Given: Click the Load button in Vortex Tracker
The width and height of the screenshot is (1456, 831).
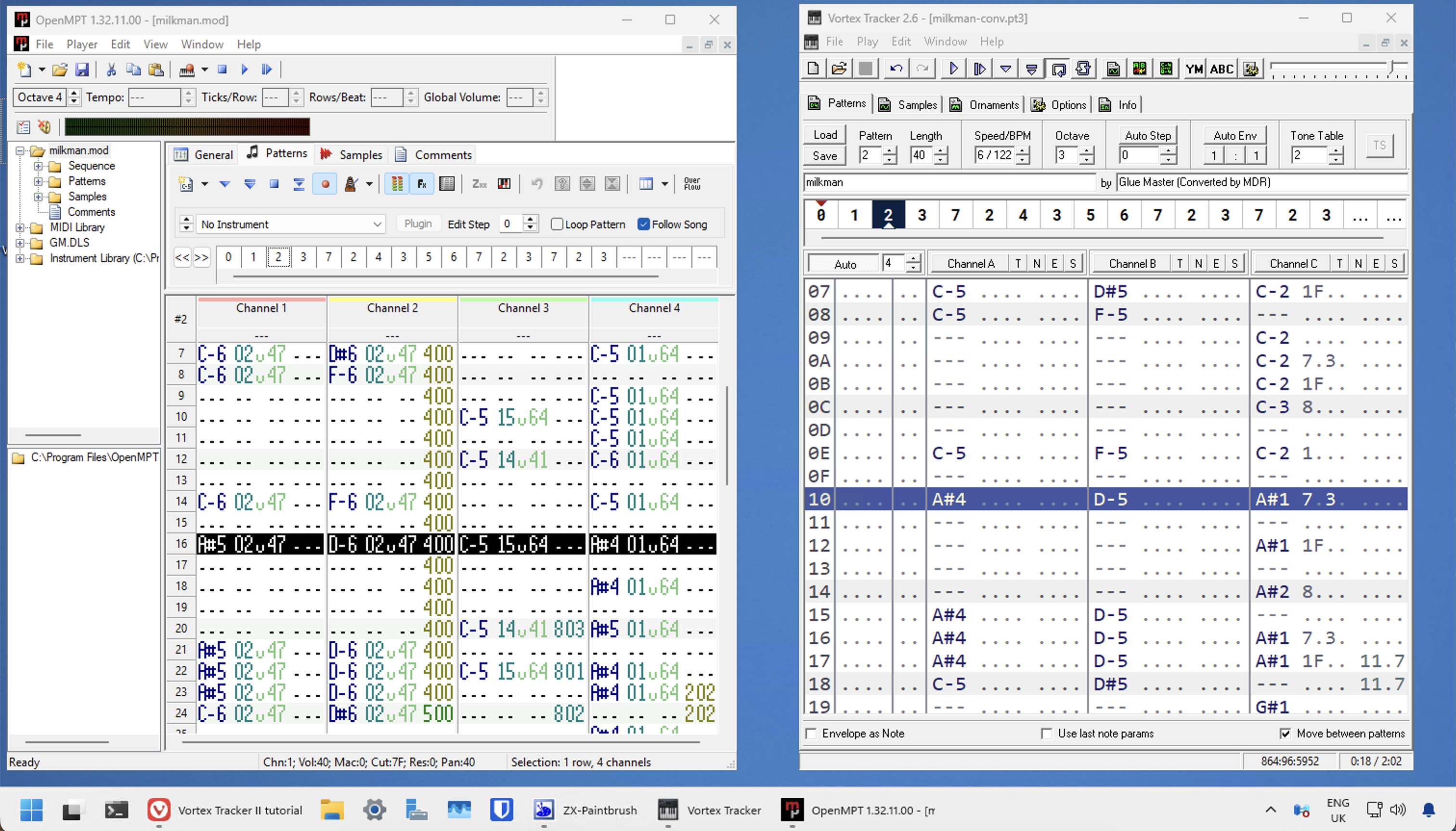Looking at the screenshot, I should [825, 135].
